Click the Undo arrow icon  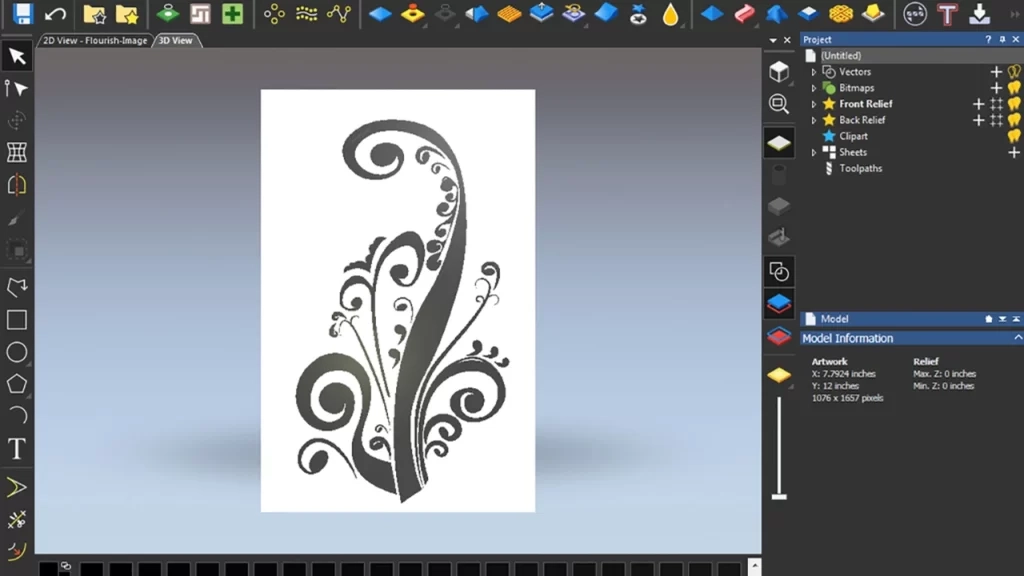point(56,14)
